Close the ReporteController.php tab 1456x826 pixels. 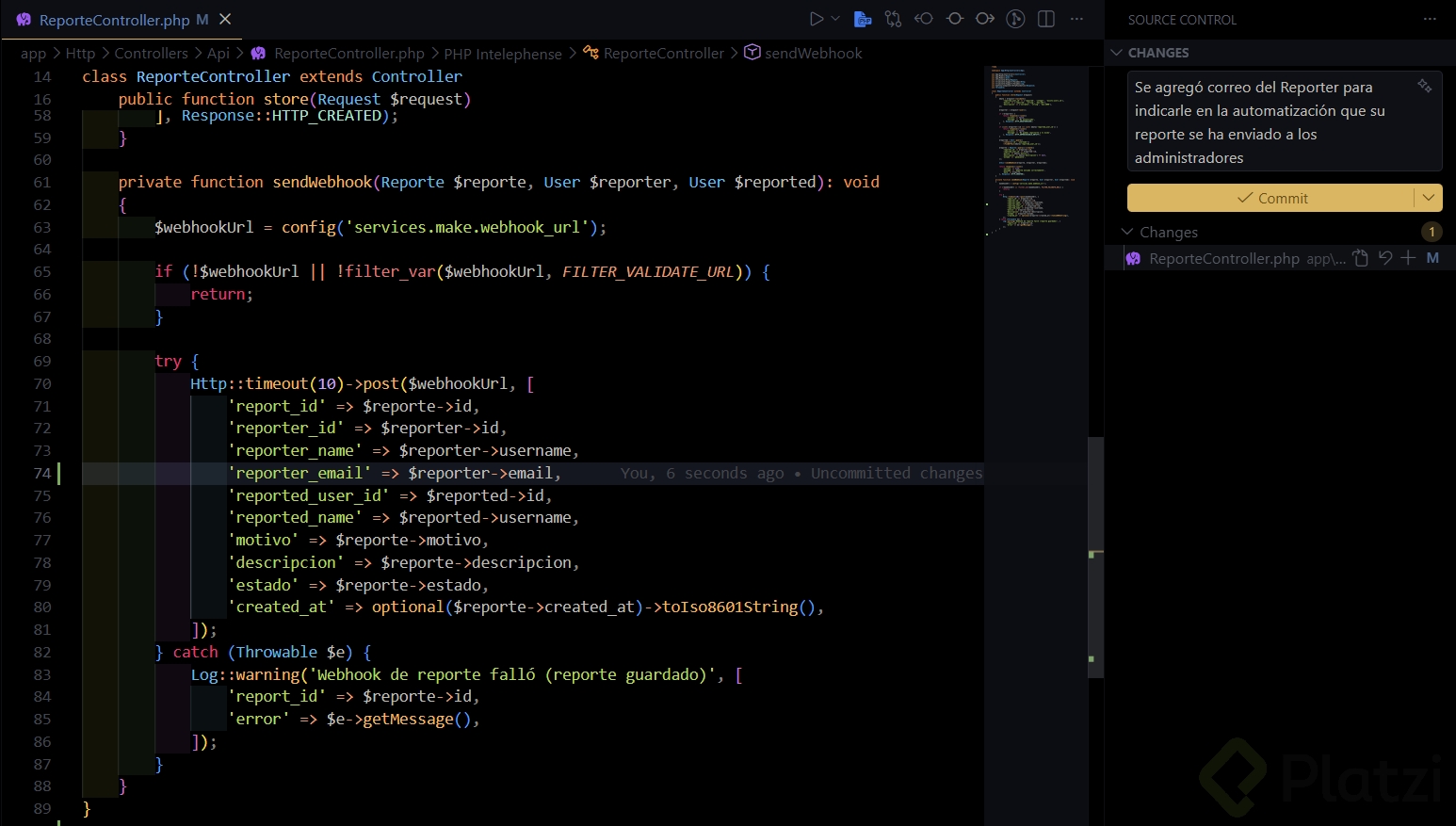pos(225,20)
